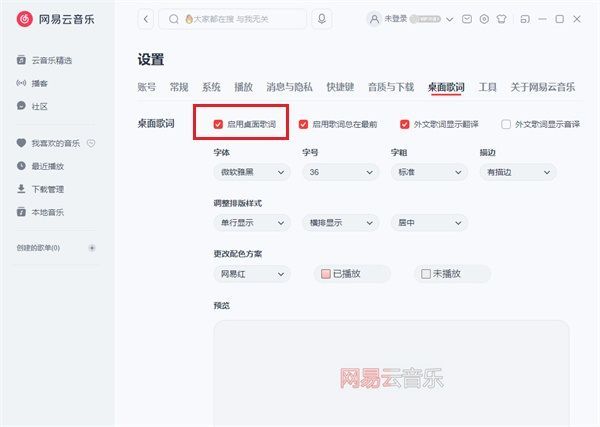Open the mail messages icon in header
The image size is (600, 427).
(466, 19)
